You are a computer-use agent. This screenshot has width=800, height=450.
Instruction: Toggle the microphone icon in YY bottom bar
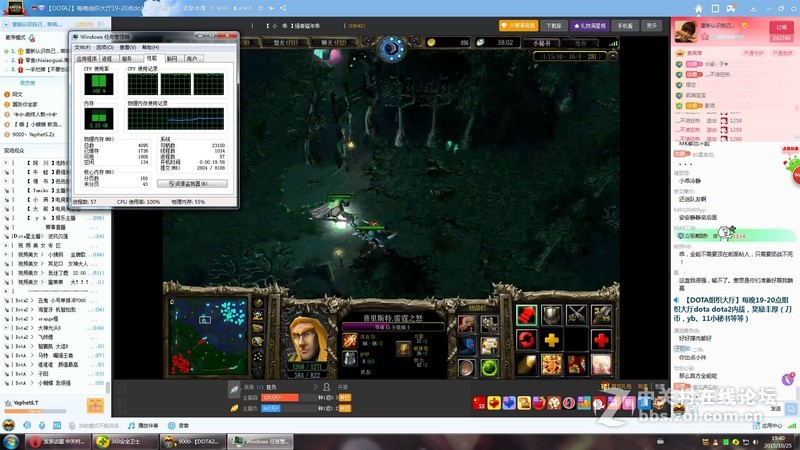tap(42, 425)
